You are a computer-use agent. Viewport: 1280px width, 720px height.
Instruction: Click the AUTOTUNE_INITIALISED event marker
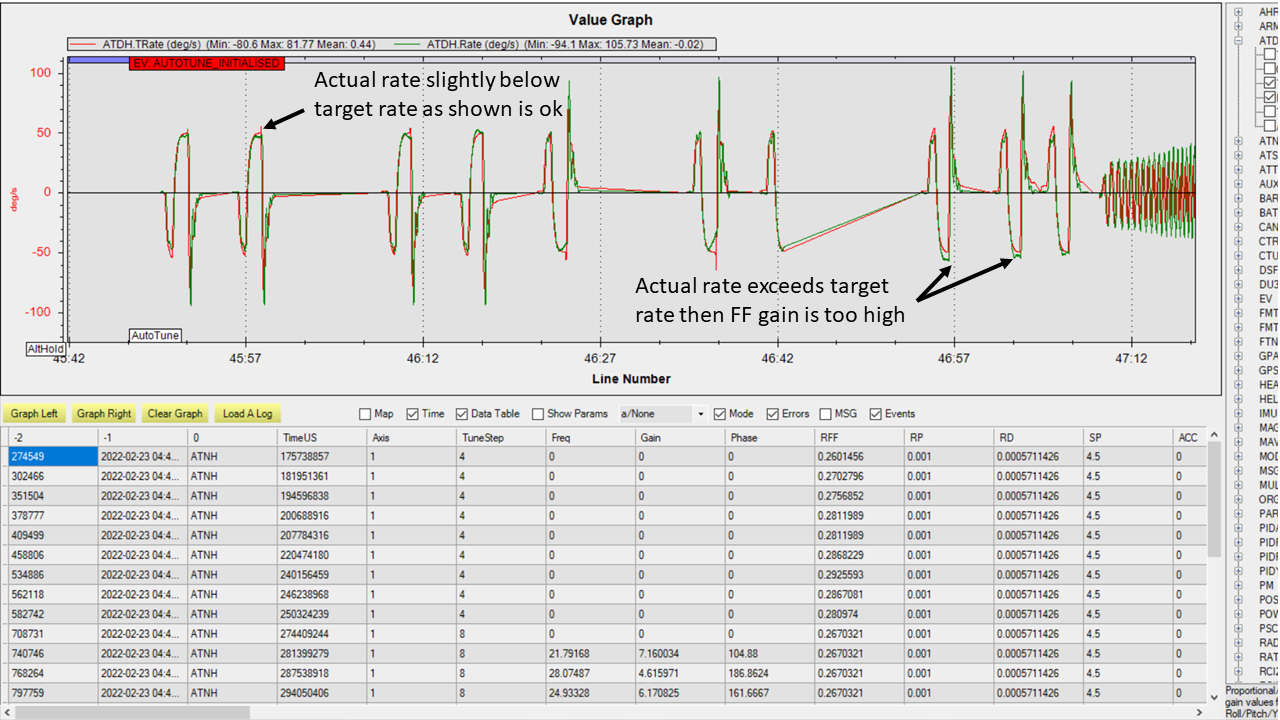tap(207, 63)
